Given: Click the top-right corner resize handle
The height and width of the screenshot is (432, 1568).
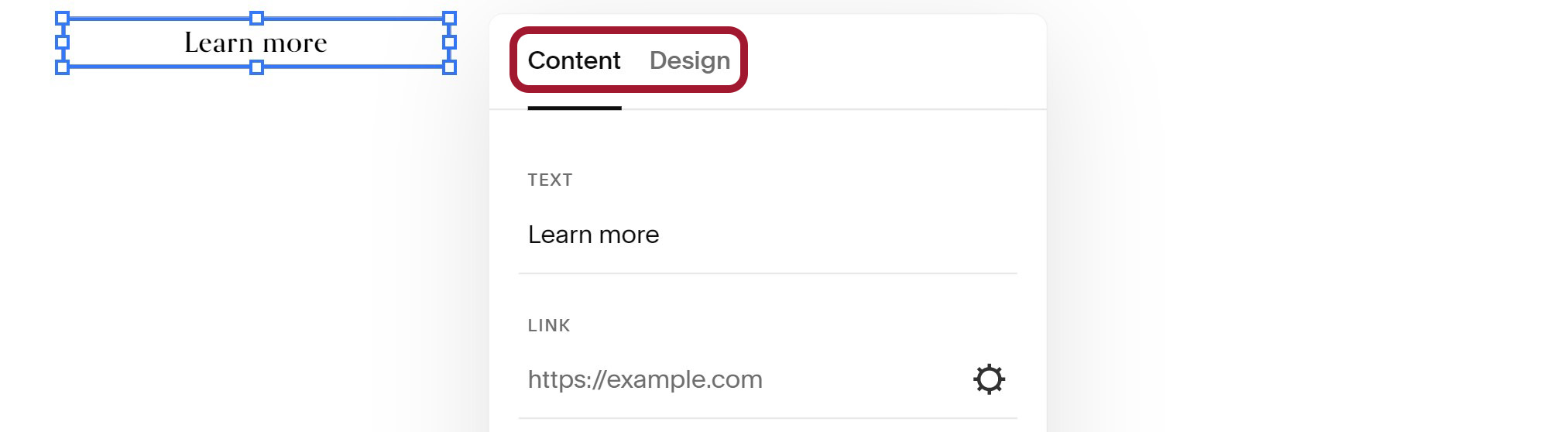Looking at the screenshot, I should [x=449, y=18].
